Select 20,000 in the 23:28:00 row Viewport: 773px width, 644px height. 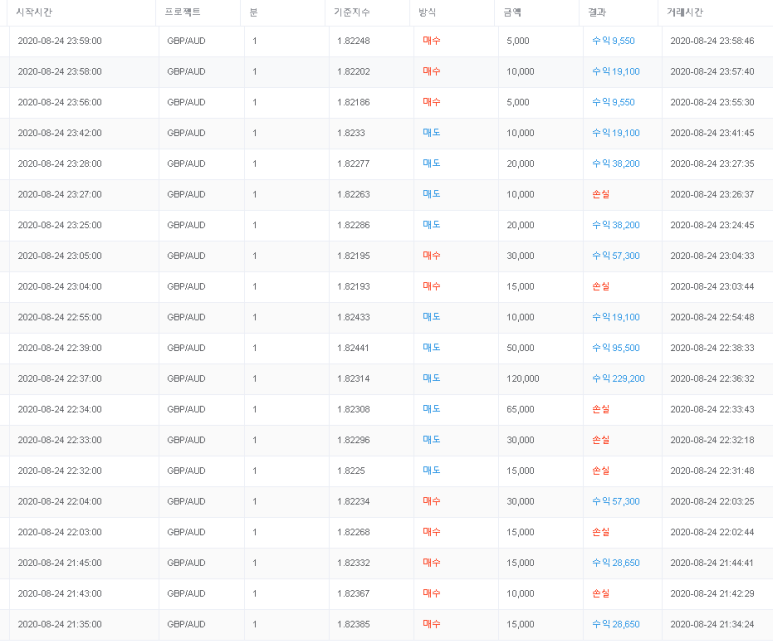click(520, 164)
